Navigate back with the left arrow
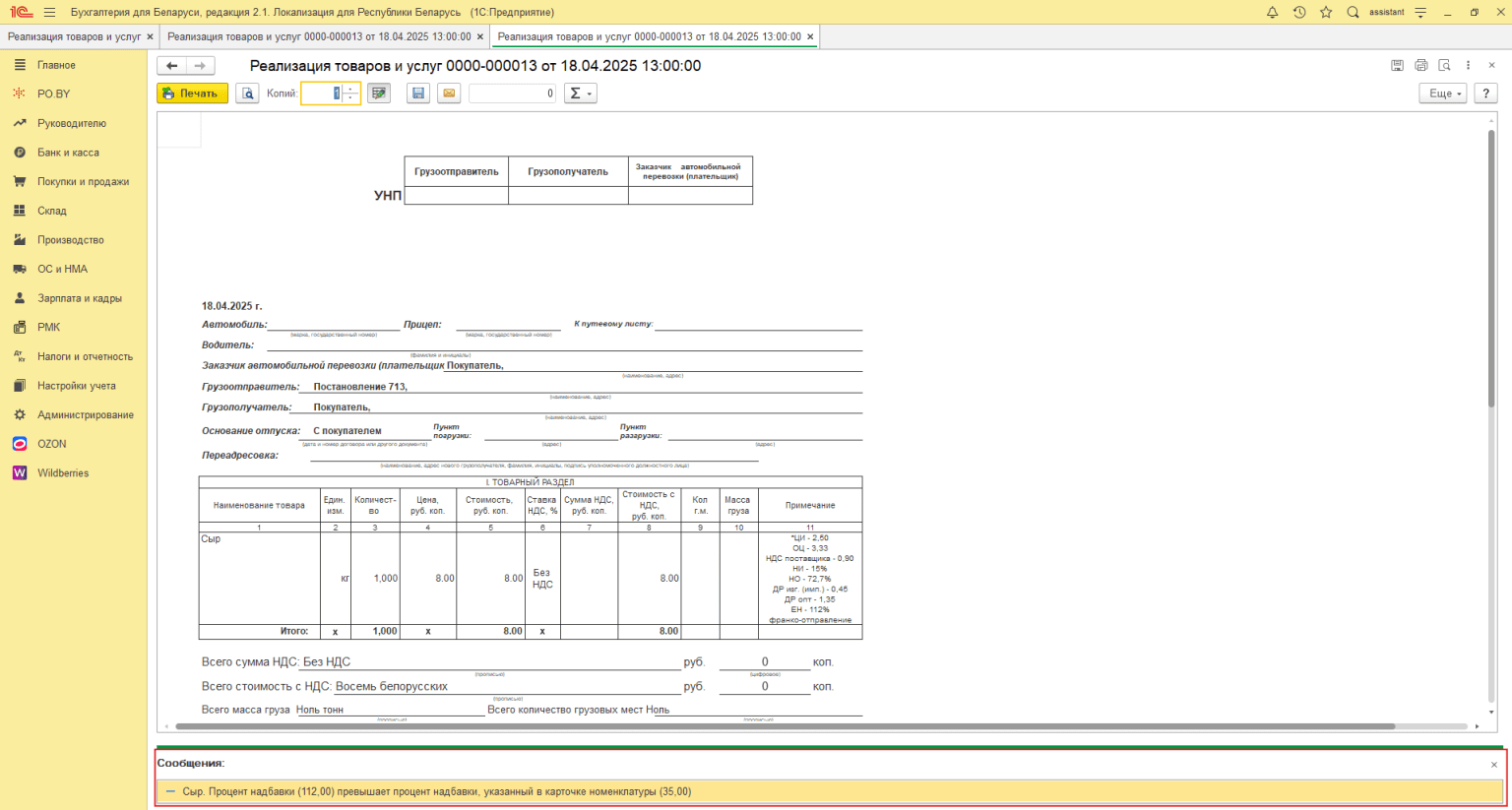The height and width of the screenshot is (810, 1512). (x=172, y=66)
